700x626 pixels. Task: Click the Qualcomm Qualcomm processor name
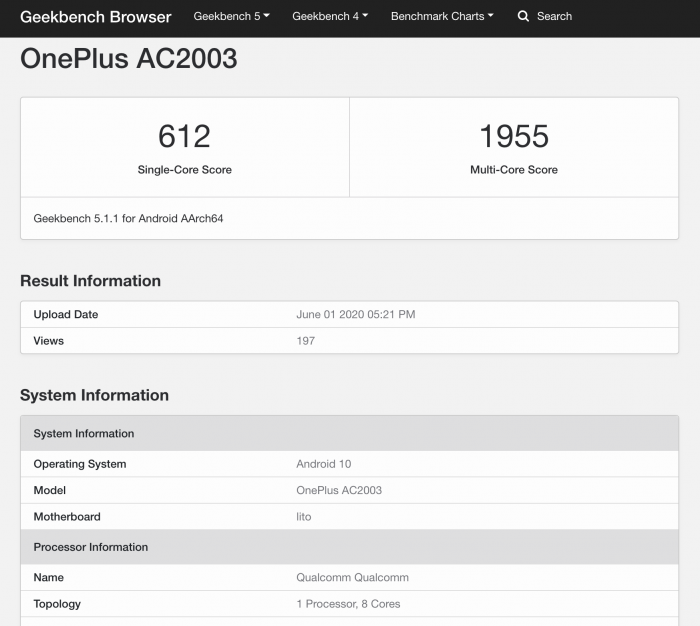352,577
